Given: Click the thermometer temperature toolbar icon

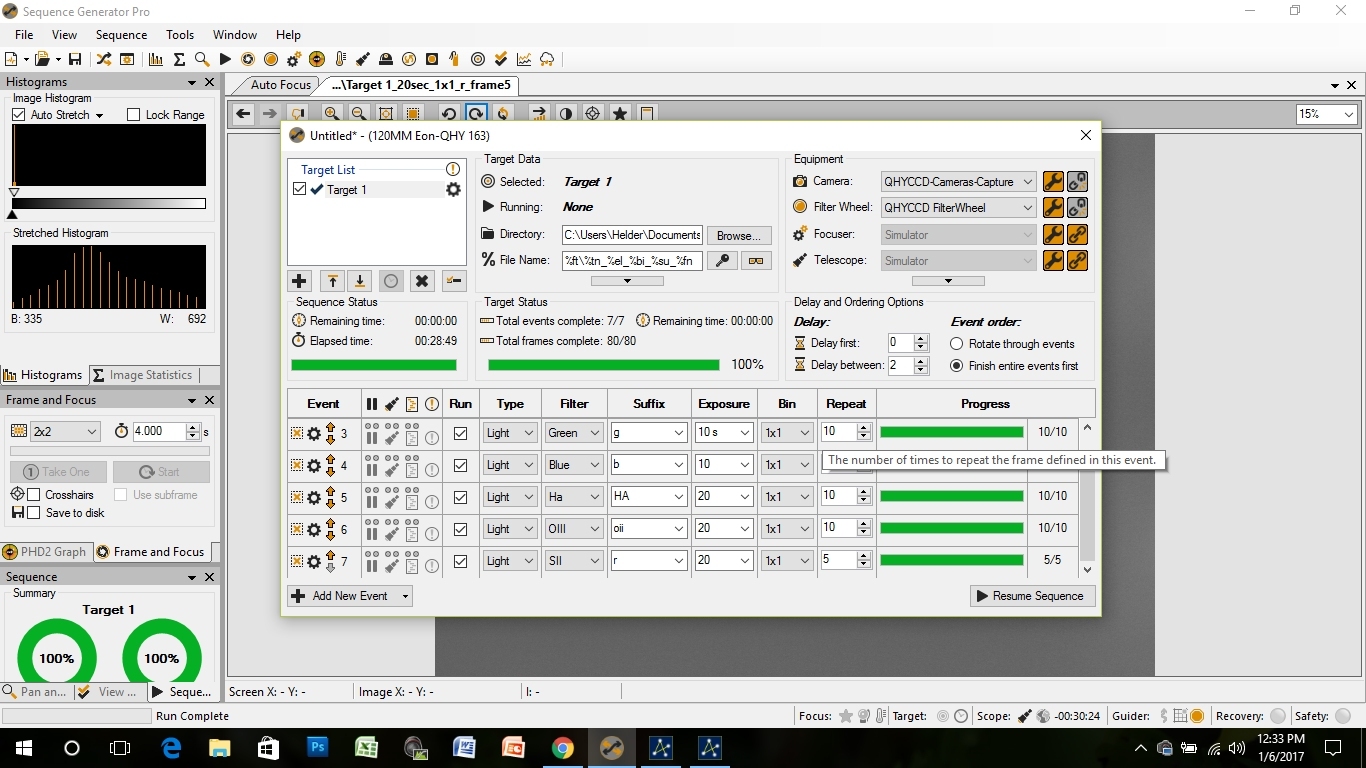Looking at the screenshot, I should (x=340, y=60).
